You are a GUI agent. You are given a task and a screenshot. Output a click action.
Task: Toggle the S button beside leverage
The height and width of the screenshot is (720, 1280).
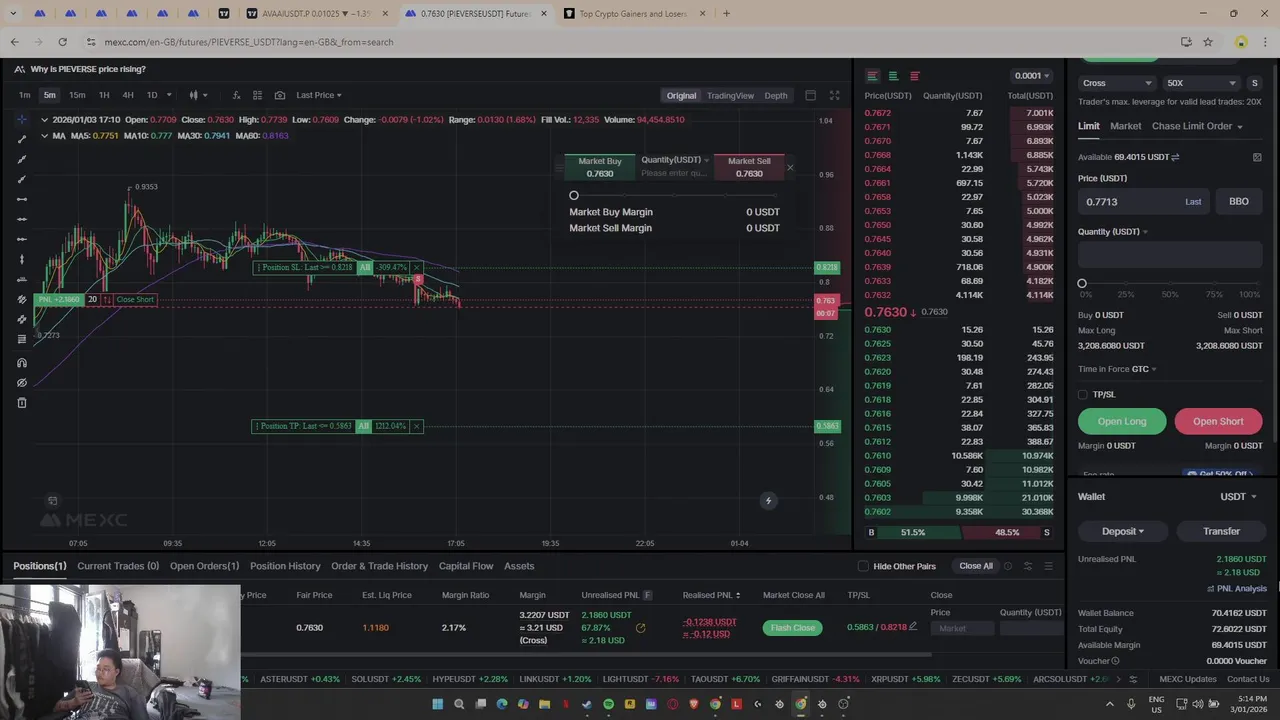tap(1255, 83)
